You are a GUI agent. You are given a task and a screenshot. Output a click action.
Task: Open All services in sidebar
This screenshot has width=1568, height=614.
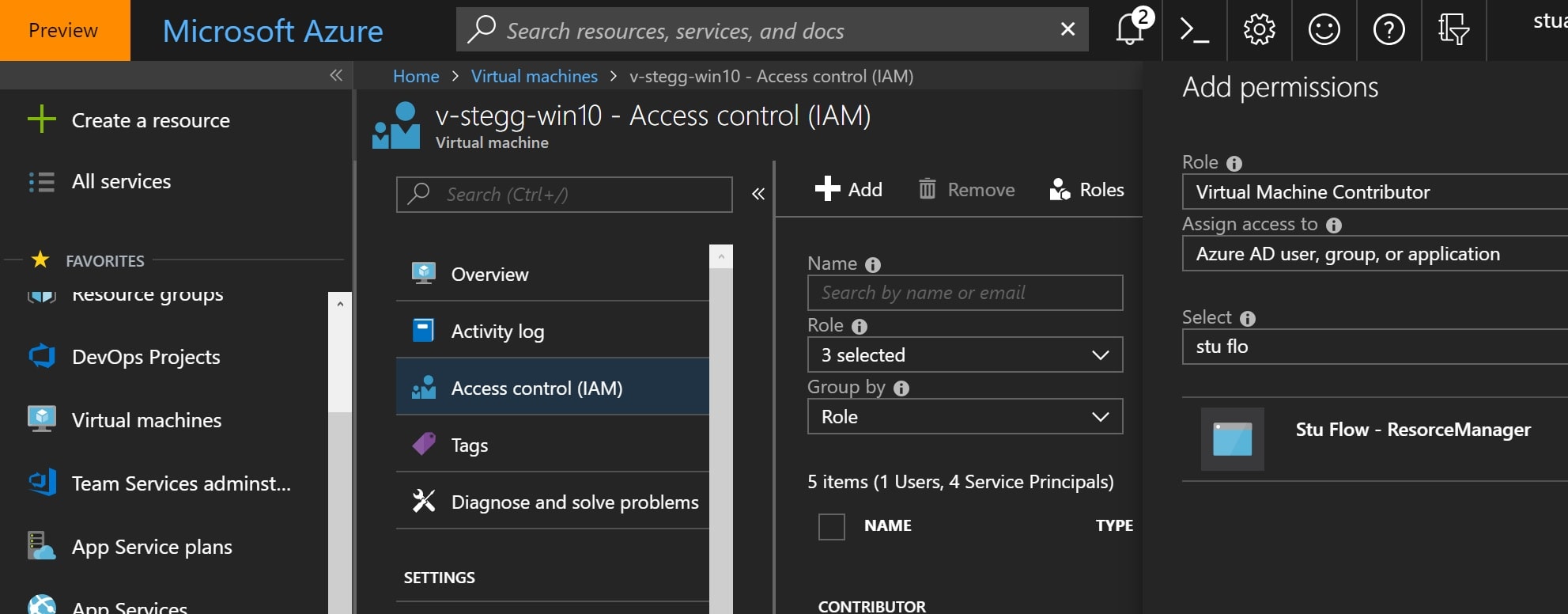tap(121, 182)
